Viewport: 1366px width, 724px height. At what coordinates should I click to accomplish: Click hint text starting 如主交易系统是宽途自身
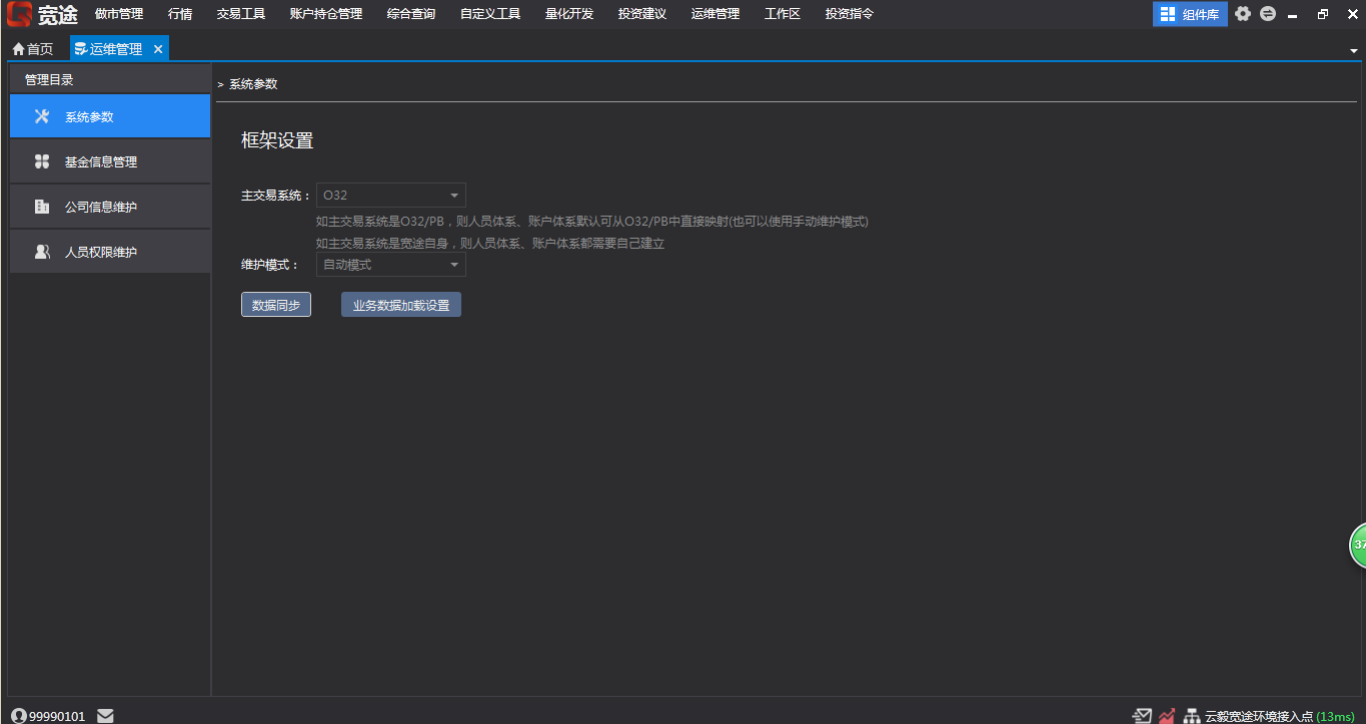click(x=490, y=243)
